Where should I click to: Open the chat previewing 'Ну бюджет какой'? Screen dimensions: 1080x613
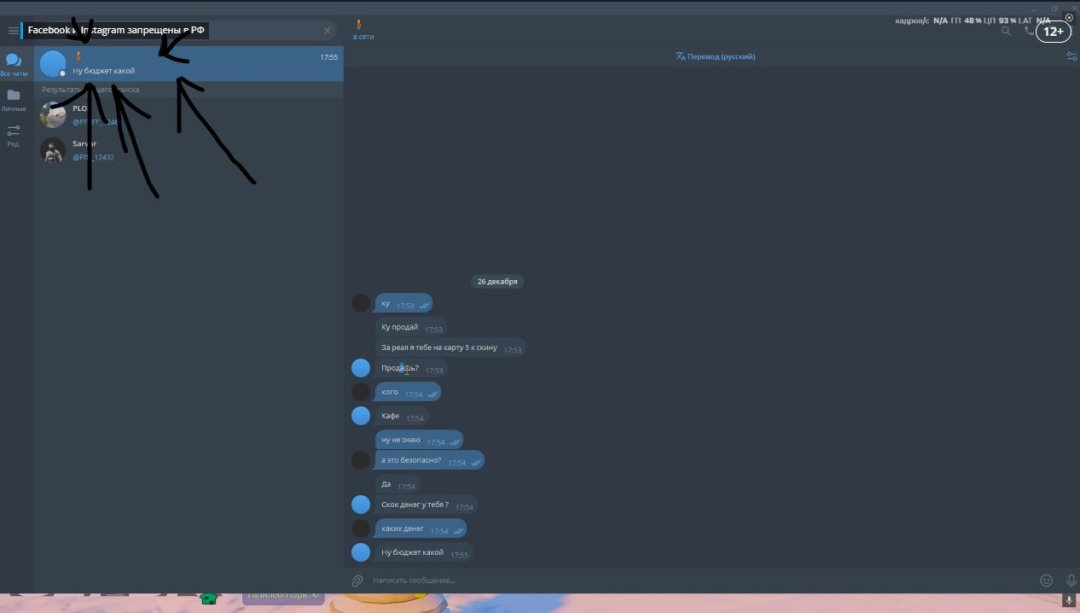tap(190, 64)
